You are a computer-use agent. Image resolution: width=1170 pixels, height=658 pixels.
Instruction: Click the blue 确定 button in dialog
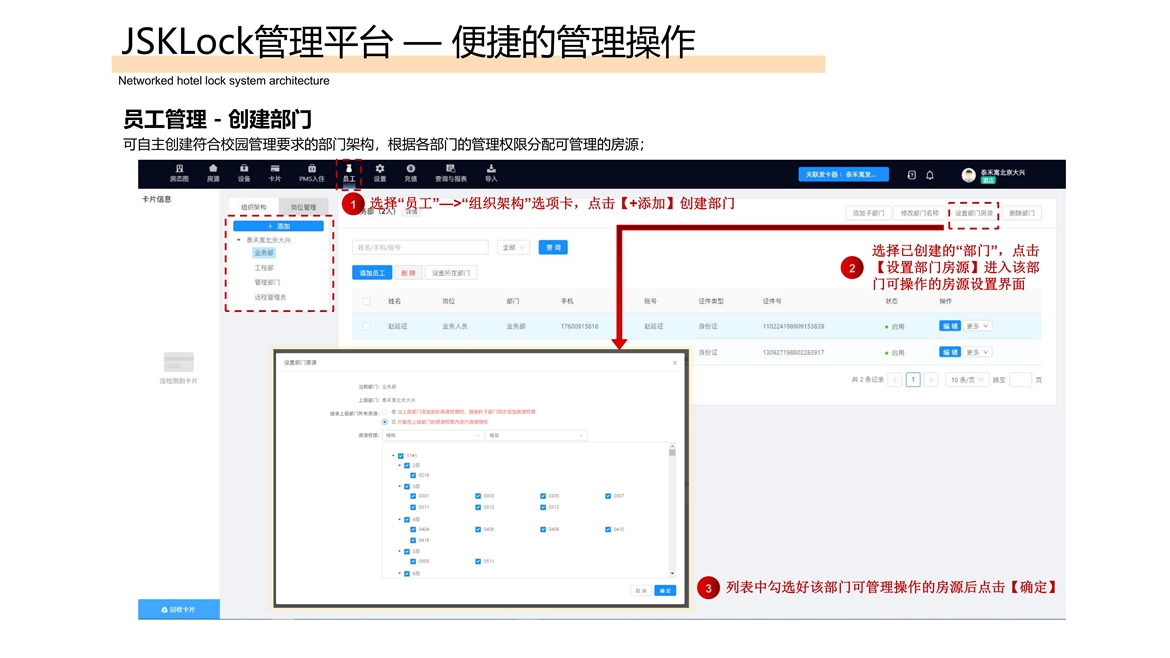[665, 590]
